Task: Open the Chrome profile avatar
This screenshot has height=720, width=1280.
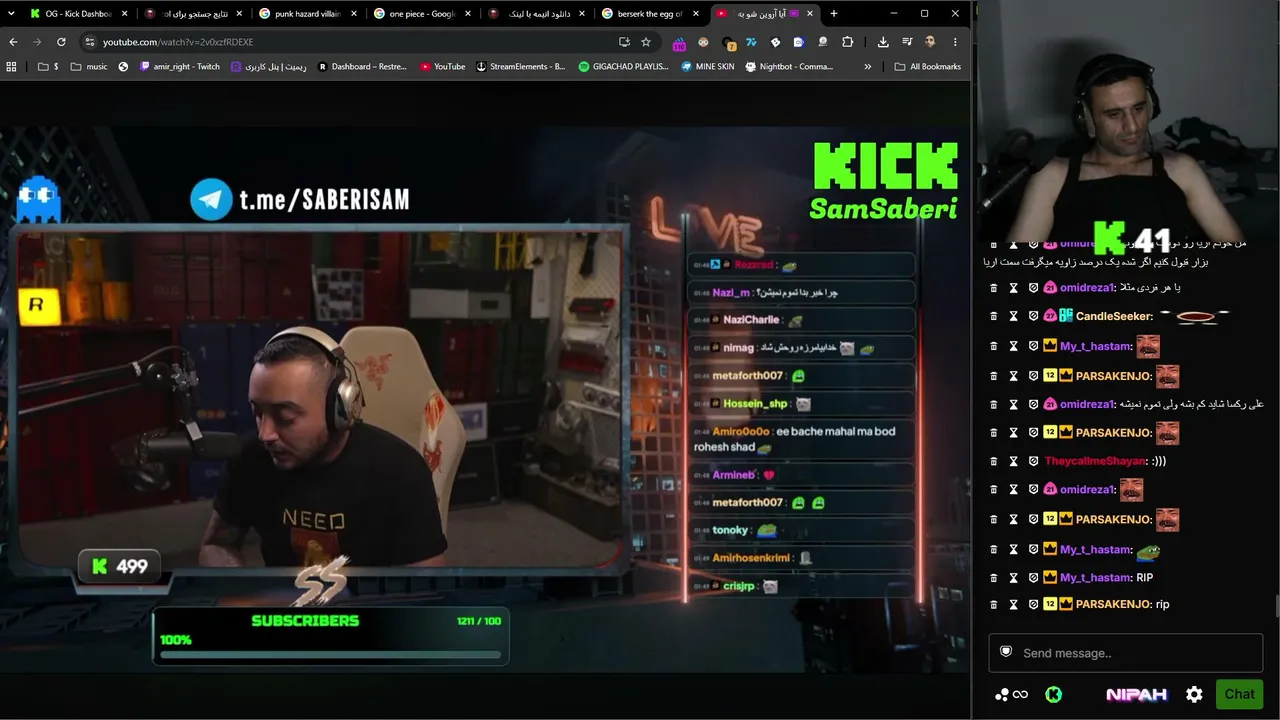Action: coord(930,42)
